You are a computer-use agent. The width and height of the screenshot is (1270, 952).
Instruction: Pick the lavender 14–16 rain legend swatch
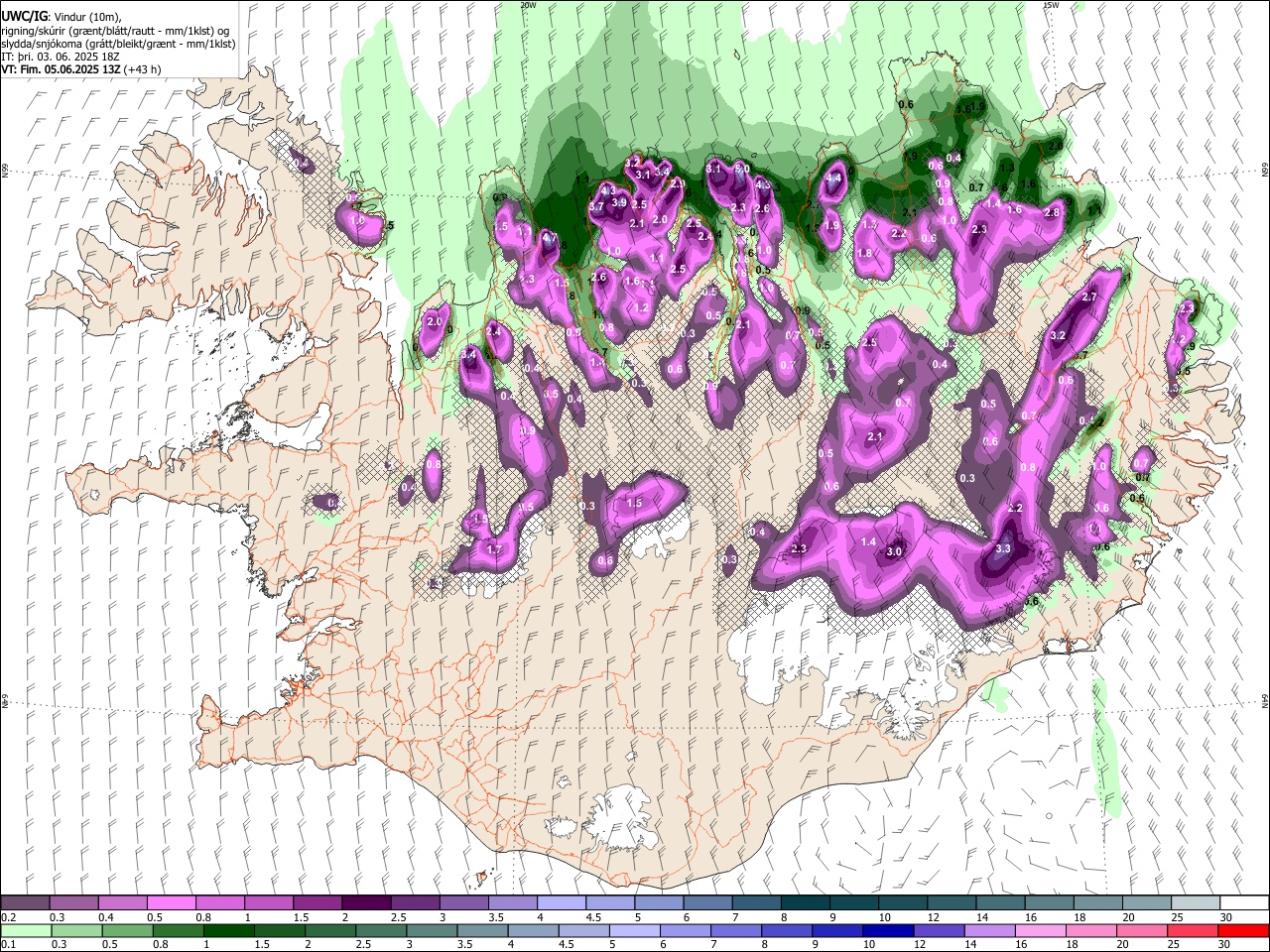click(x=990, y=931)
